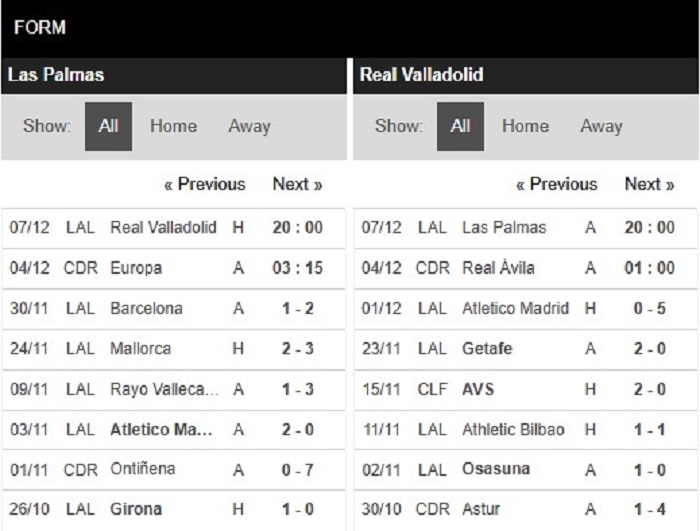The image size is (700, 531).
Task: Load Next Real Valladolid matches
Action: coord(649,184)
